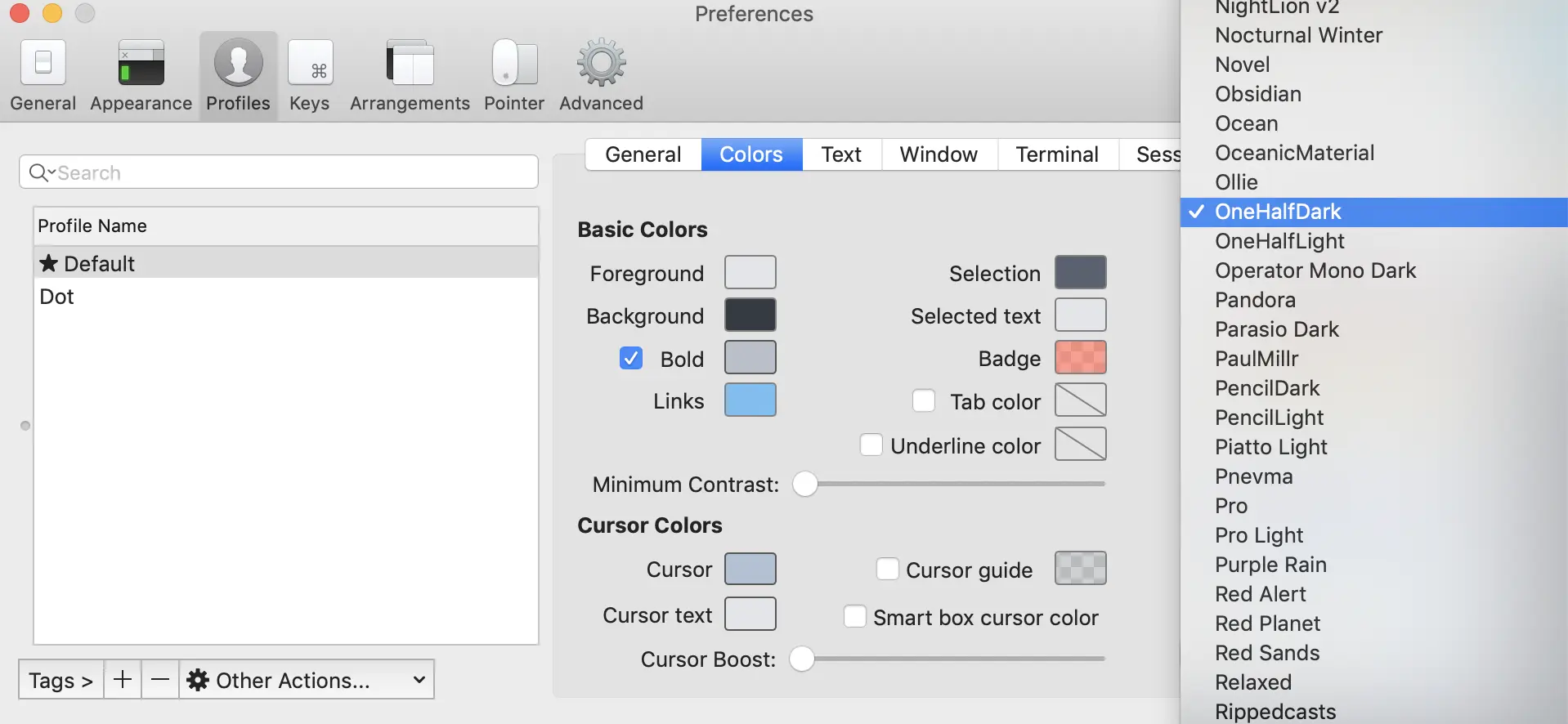Open the search options magnifier dropdown
Image resolution: width=1568 pixels, height=724 pixels.
pos(41,172)
